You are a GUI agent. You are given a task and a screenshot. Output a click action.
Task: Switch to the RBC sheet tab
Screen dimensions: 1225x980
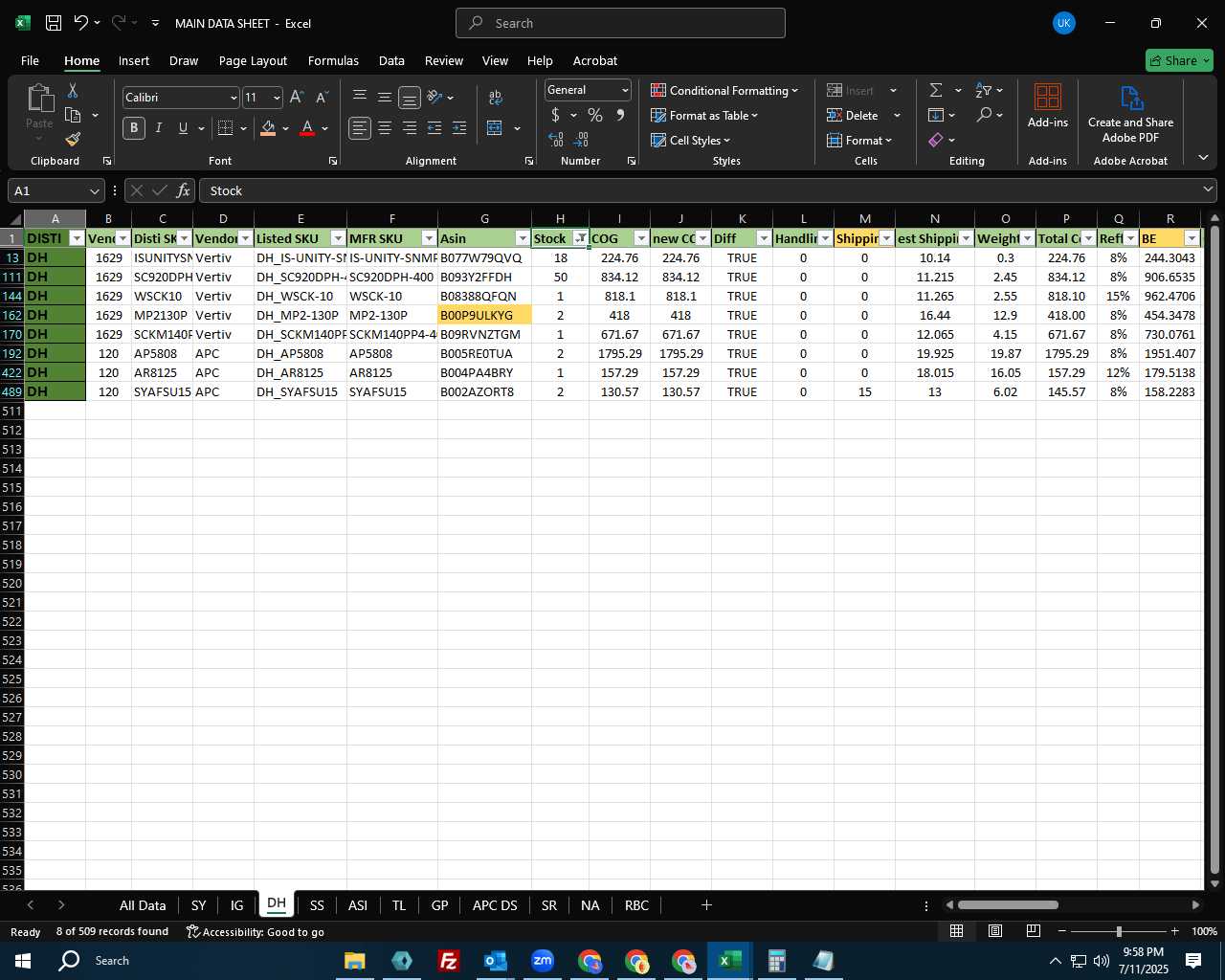tap(636, 904)
